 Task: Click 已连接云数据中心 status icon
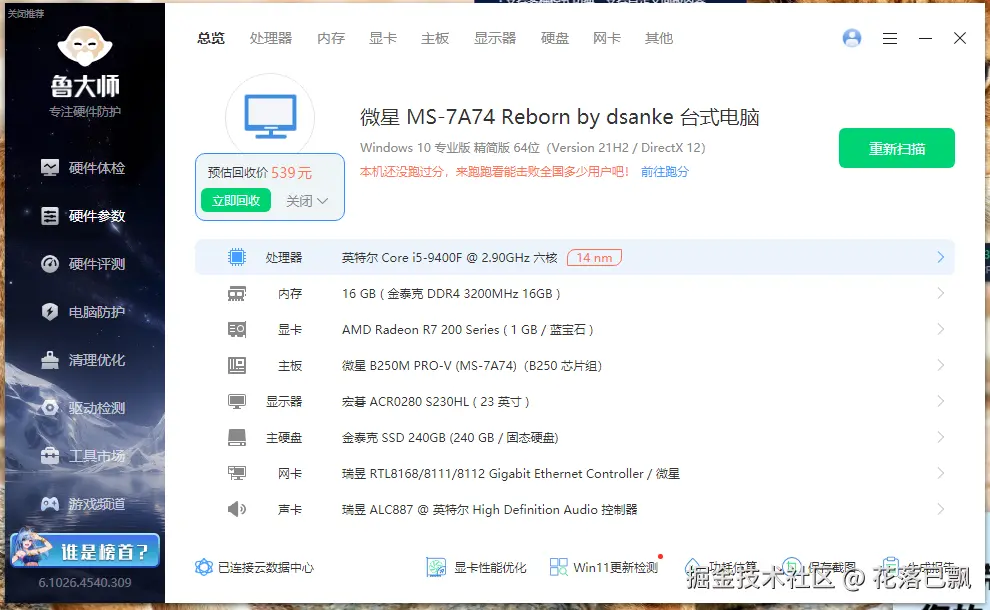[x=203, y=567]
